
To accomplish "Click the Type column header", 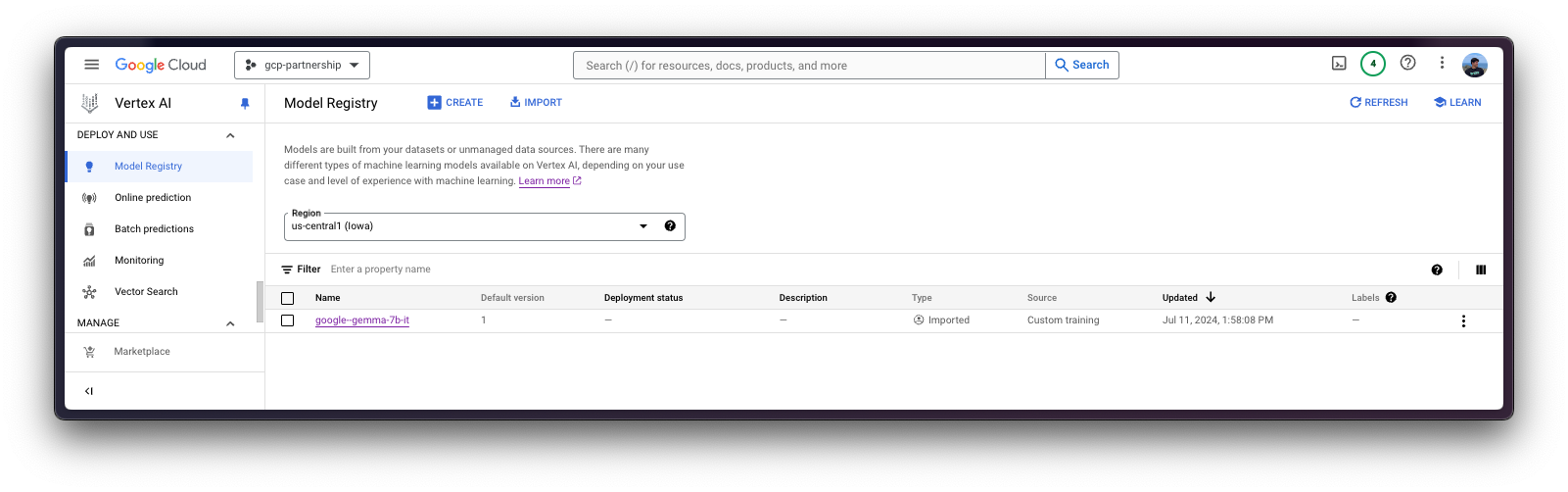I will [x=922, y=298].
